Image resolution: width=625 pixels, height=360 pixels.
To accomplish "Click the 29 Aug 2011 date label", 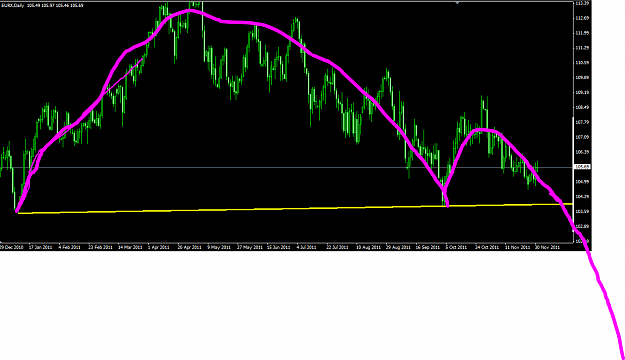I will click(x=398, y=247).
